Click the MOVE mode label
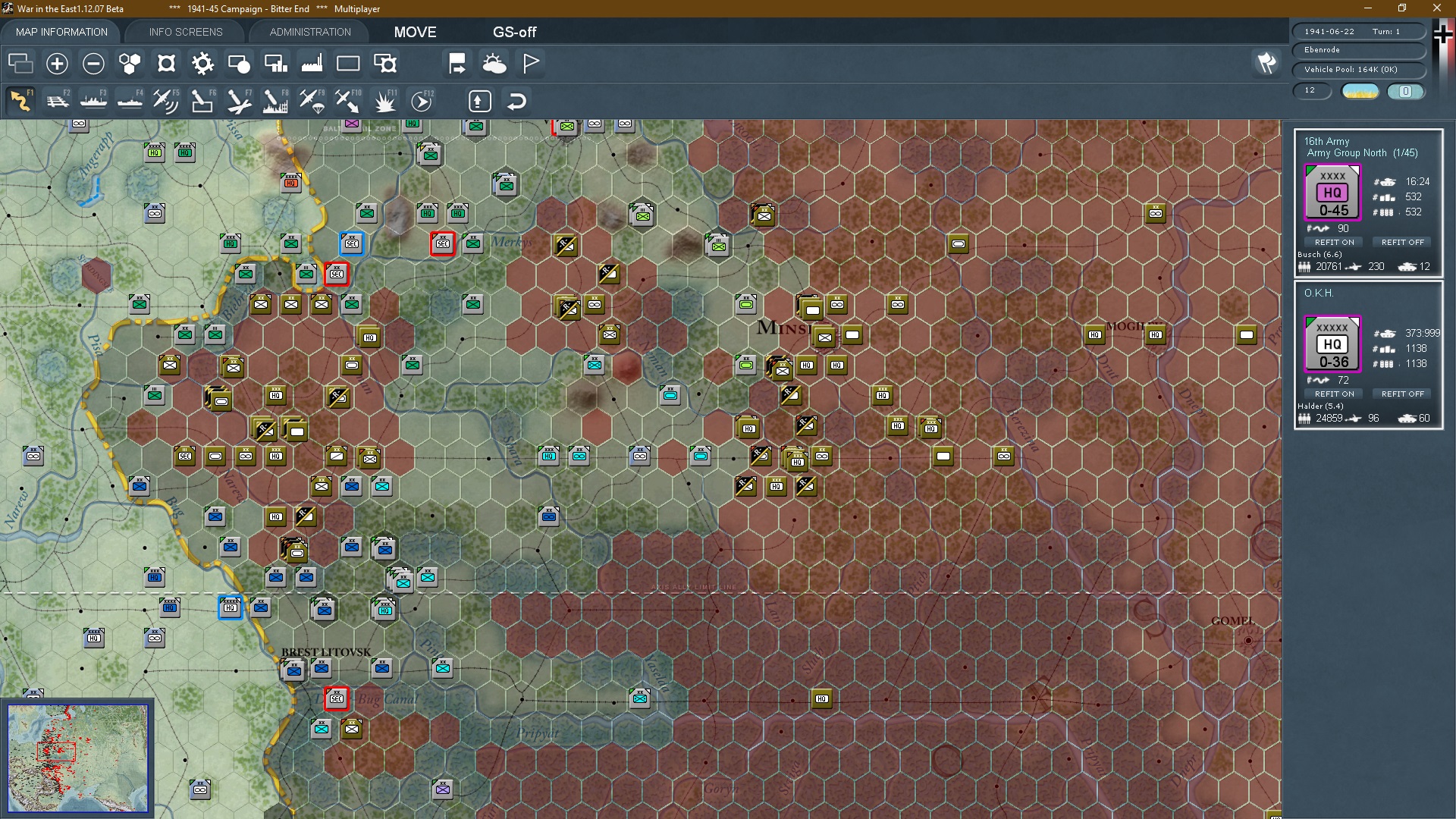Image resolution: width=1456 pixels, height=819 pixels. point(415,32)
